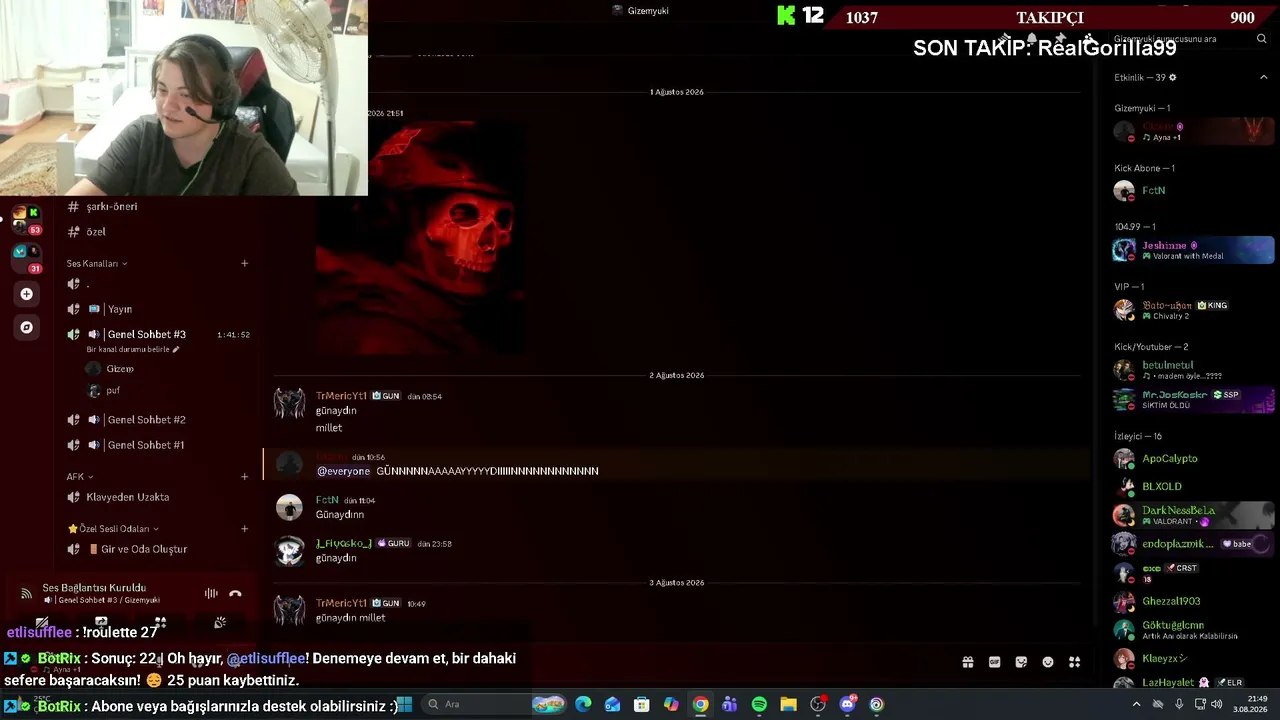
Task: Toggle noise suppression in the voice panel
Action: tap(211, 594)
